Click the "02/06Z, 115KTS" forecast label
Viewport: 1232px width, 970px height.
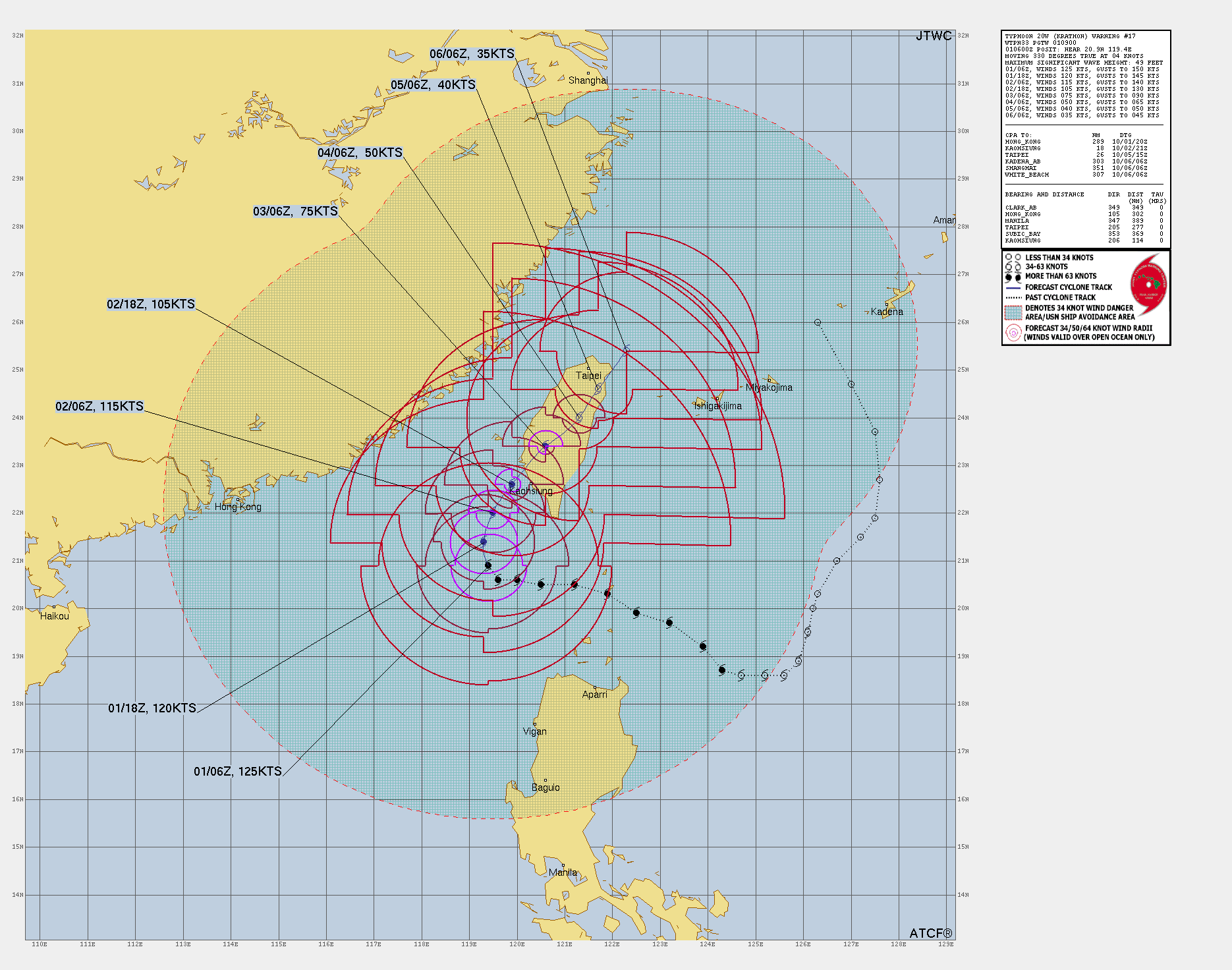pyautogui.click(x=99, y=407)
